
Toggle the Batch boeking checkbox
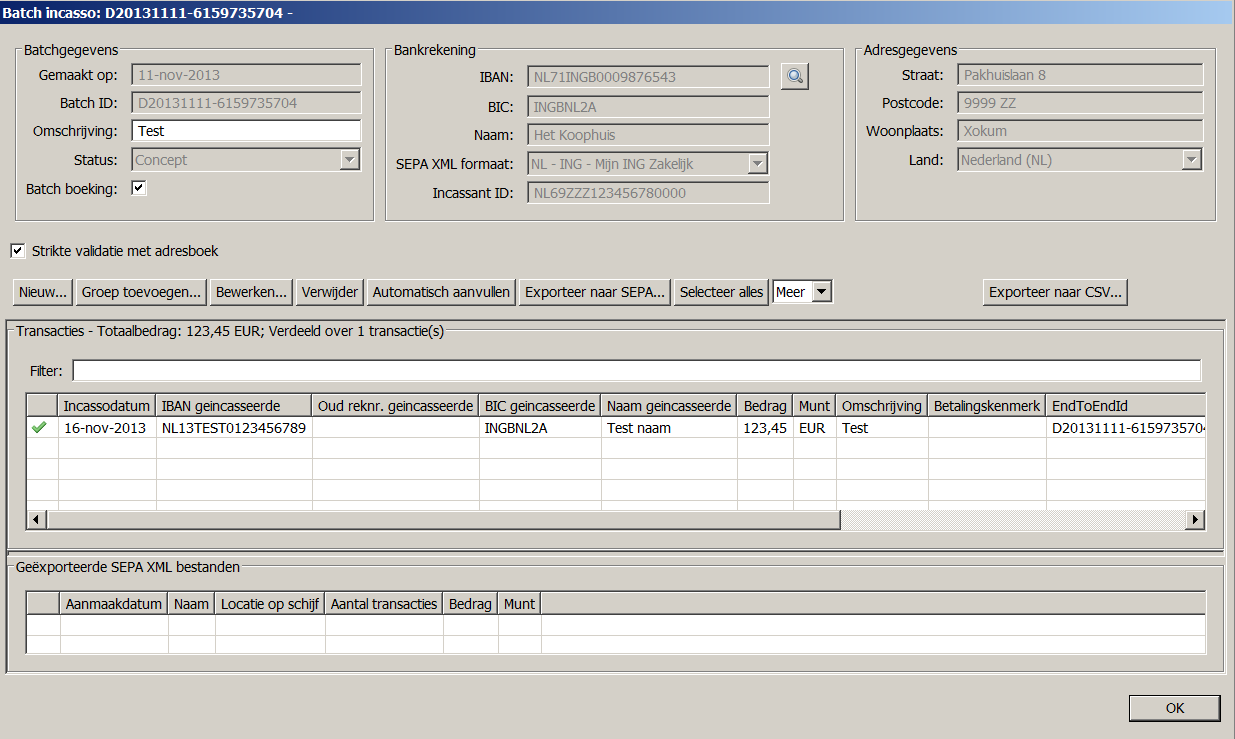(139, 188)
